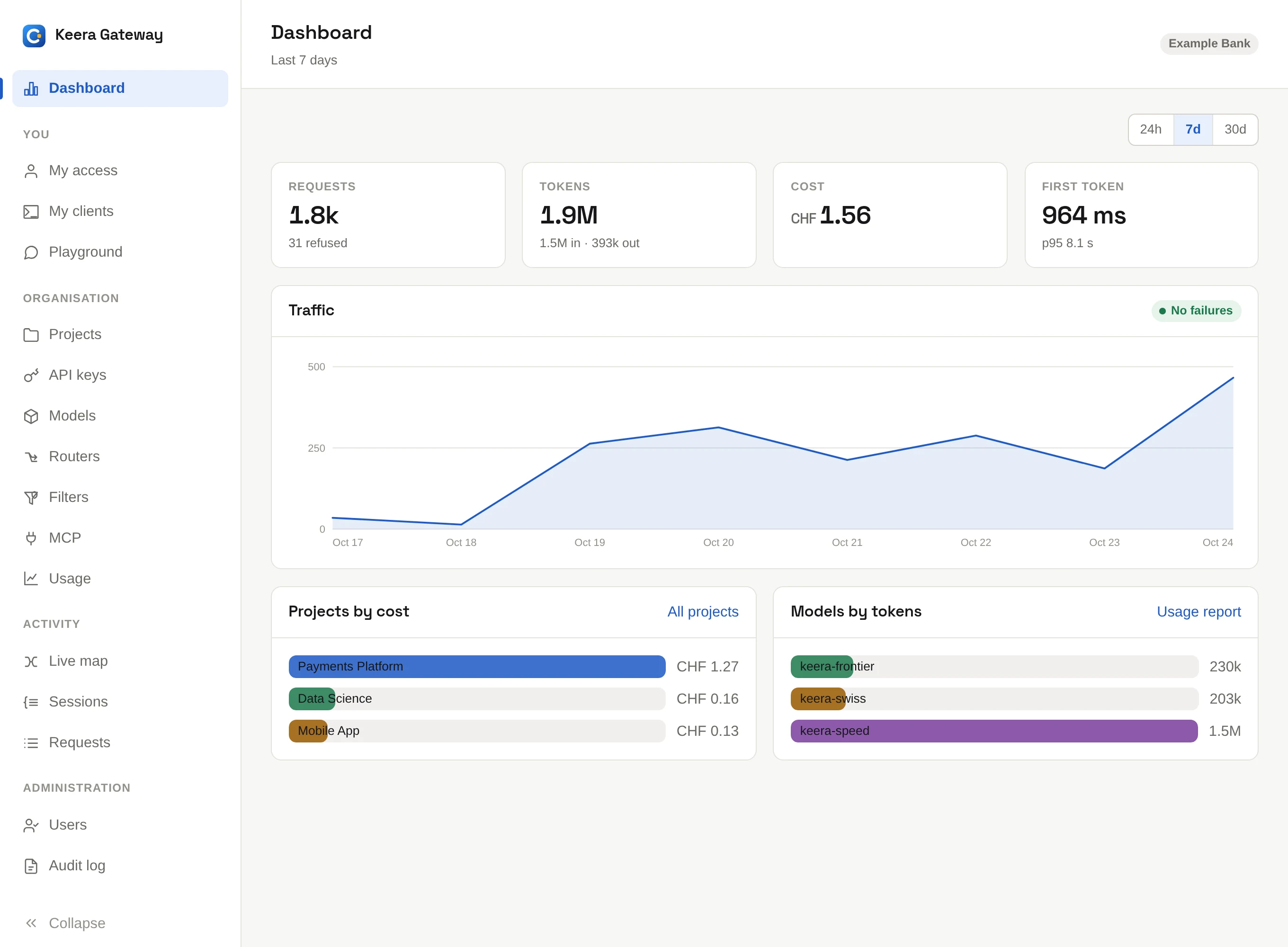Viewport: 1288px width, 947px height.
Task: Open the Routers label in the sidebar
Action: coord(74,456)
